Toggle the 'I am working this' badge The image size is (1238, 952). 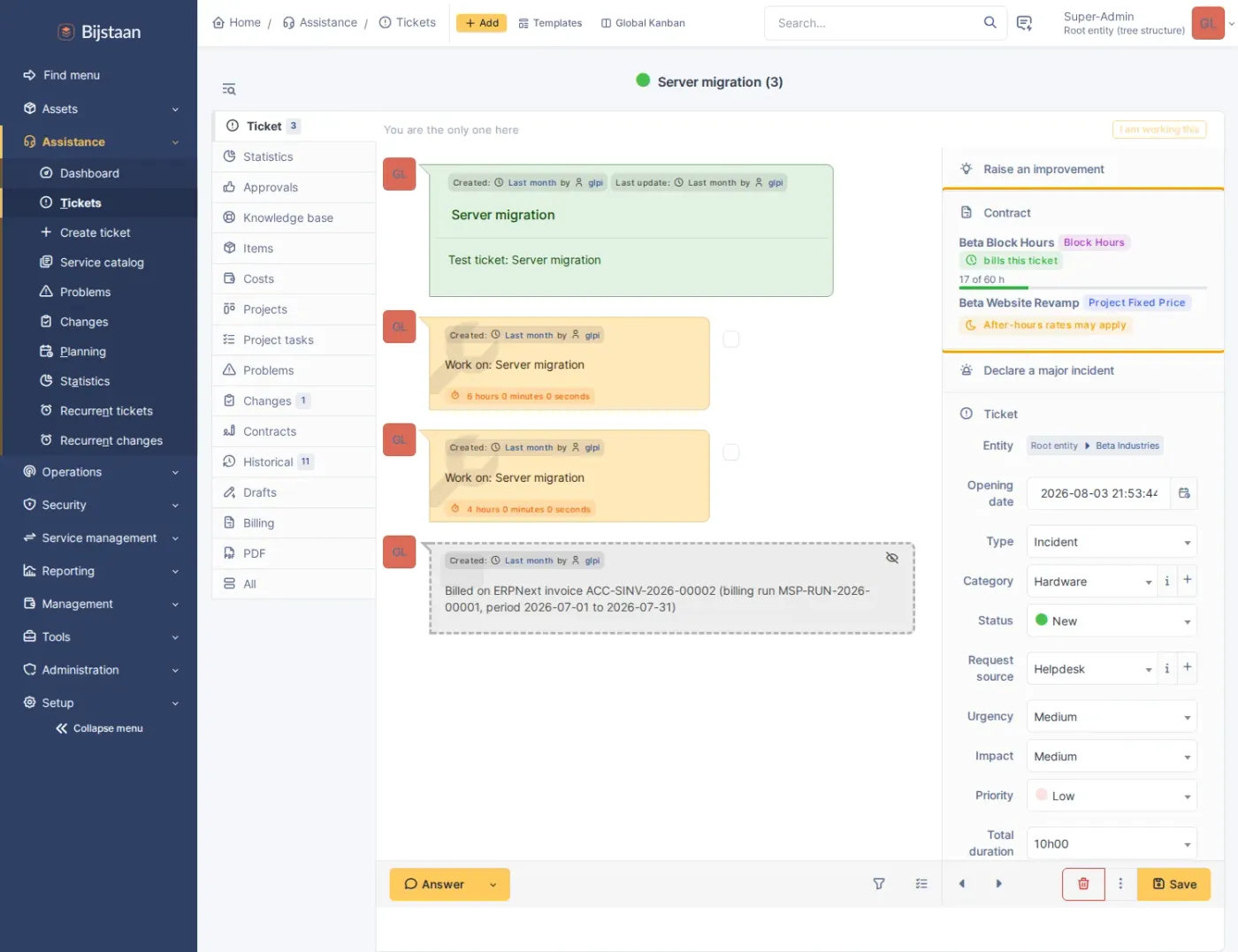pos(1159,130)
